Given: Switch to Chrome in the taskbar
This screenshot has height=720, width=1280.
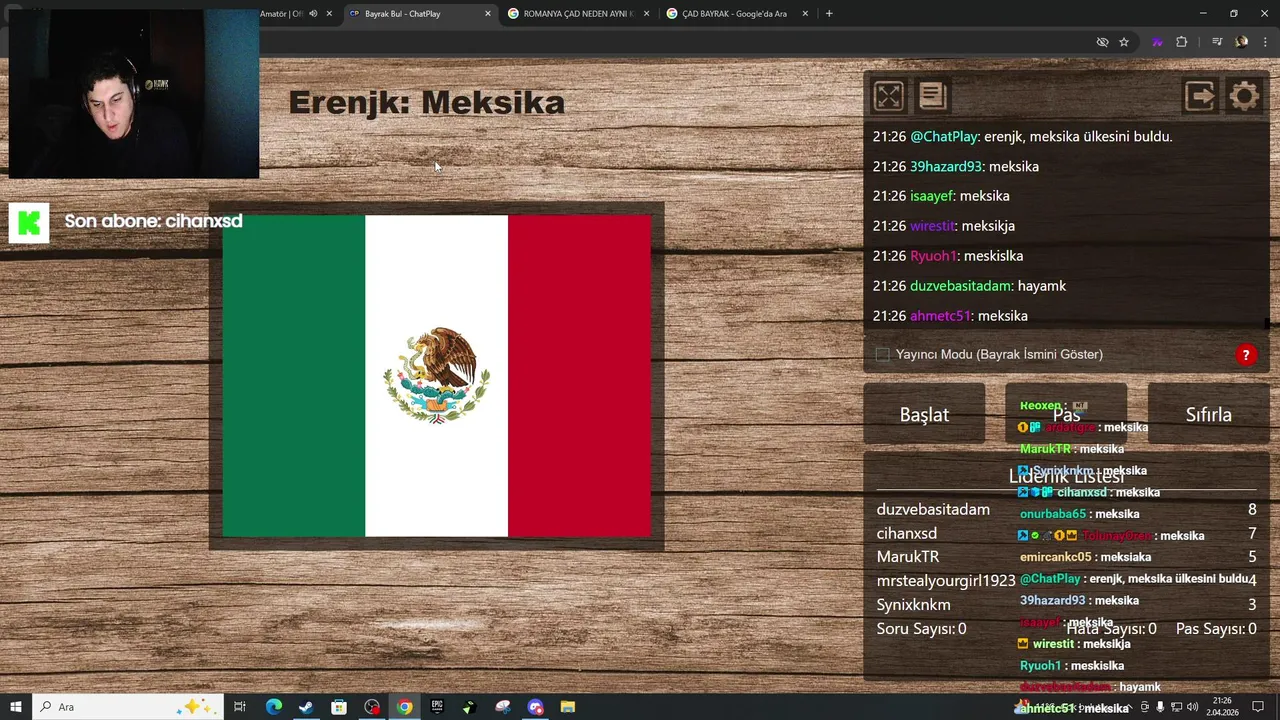Looking at the screenshot, I should point(404,707).
